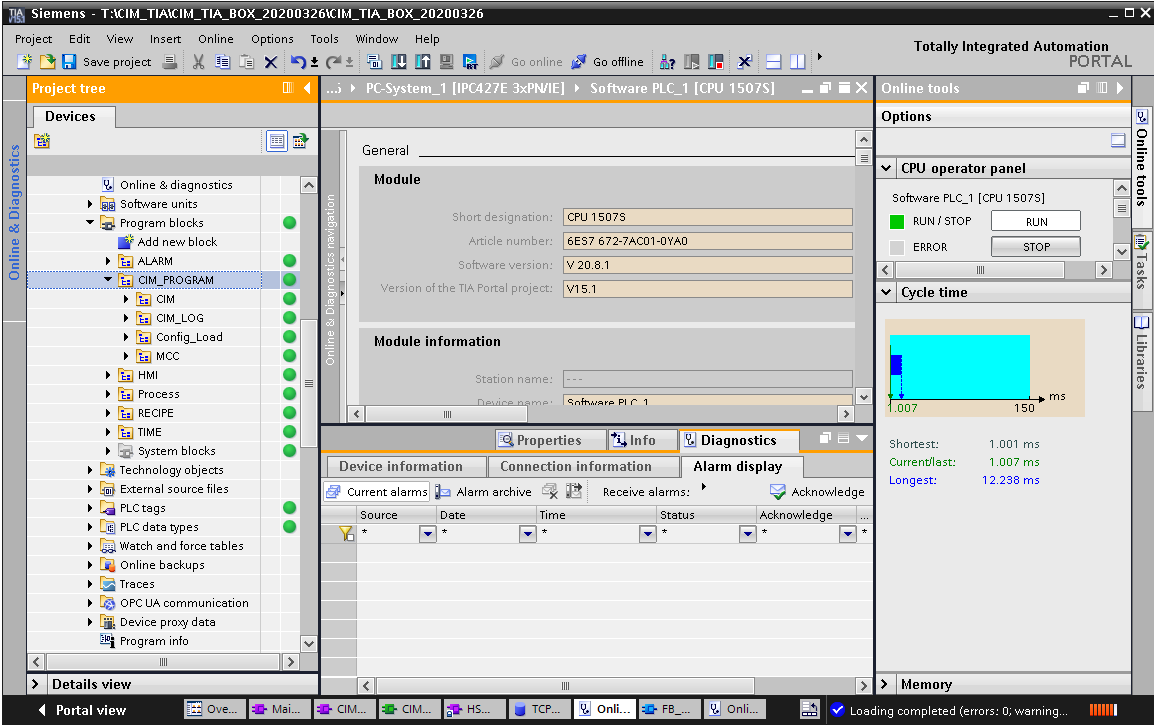
Task: Open the Options menu
Action: 272,39
